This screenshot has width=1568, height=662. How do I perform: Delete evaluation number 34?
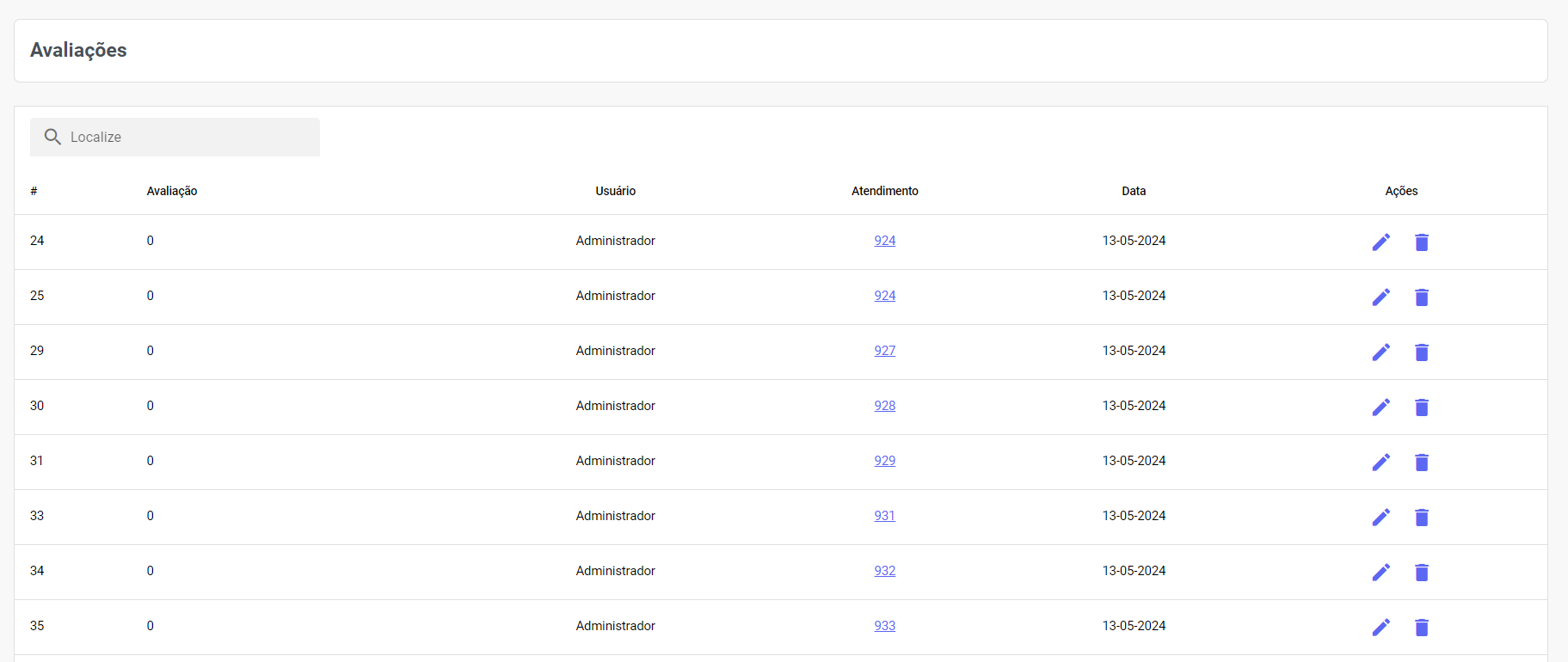click(x=1421, y=573)
